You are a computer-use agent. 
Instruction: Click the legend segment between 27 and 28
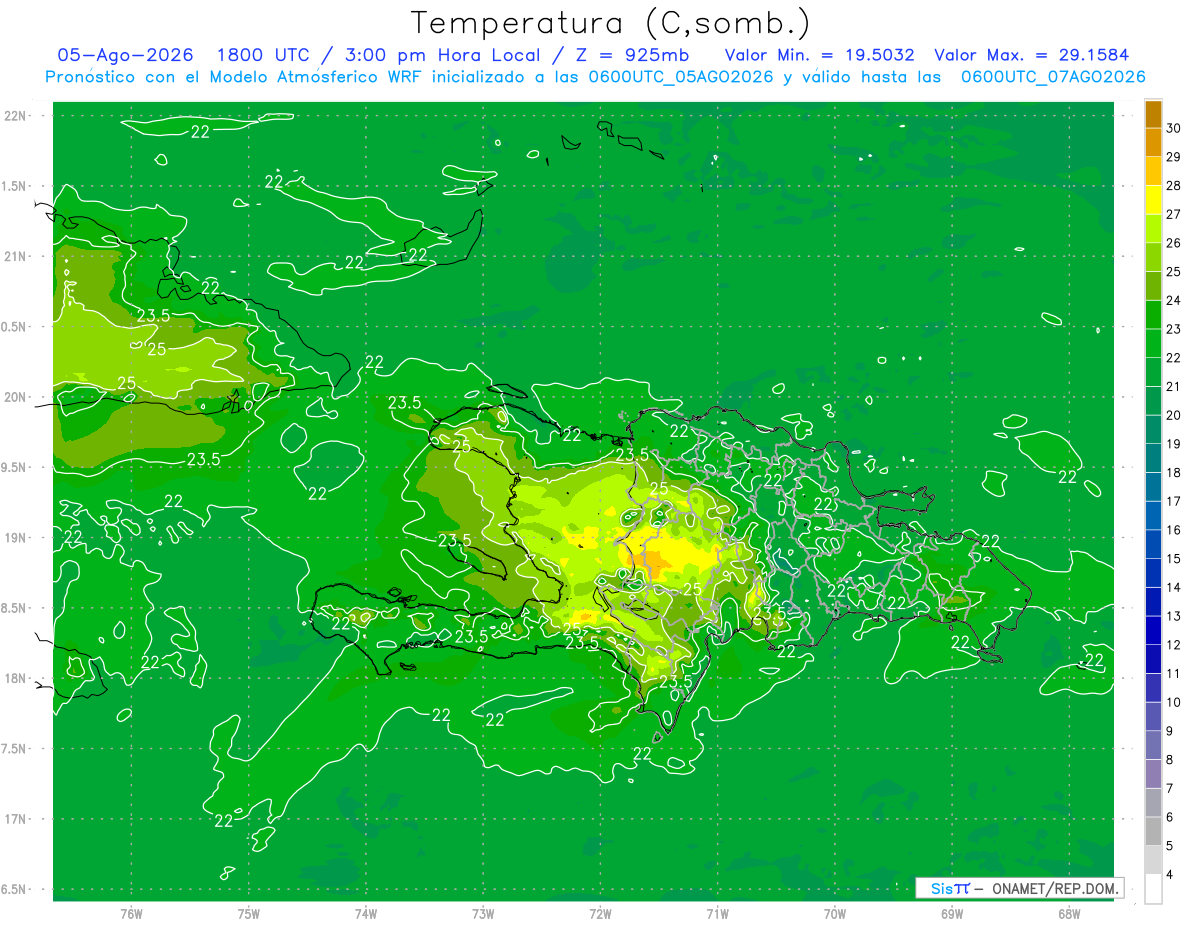tap(1153, 200)
